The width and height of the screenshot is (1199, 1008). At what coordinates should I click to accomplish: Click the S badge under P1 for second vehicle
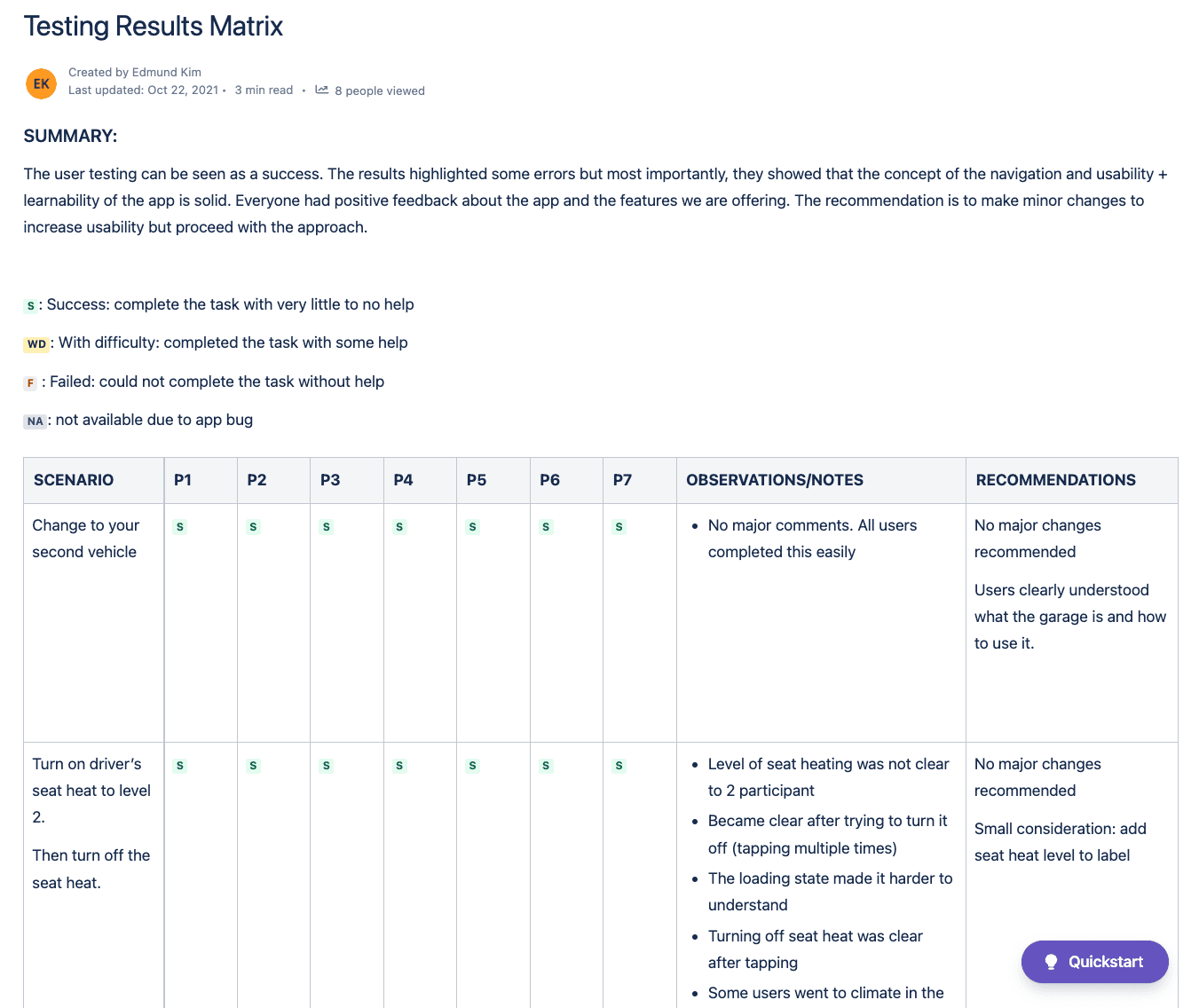click(x=179, y=526)
